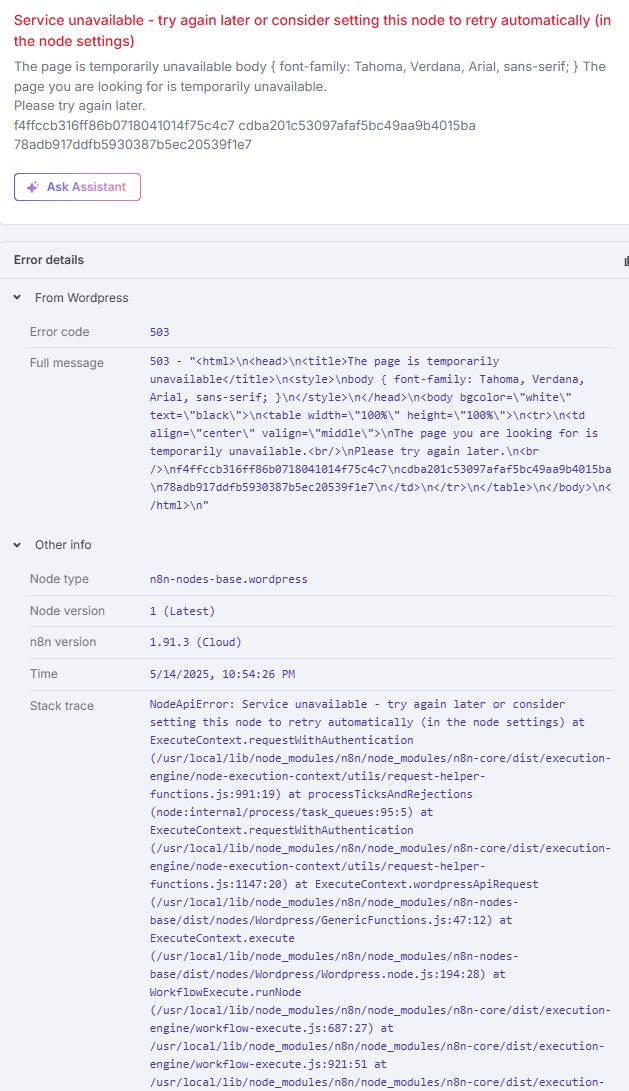The image size is (629, 1091).
Task: Click the Node type label
Action: (59, 579)
